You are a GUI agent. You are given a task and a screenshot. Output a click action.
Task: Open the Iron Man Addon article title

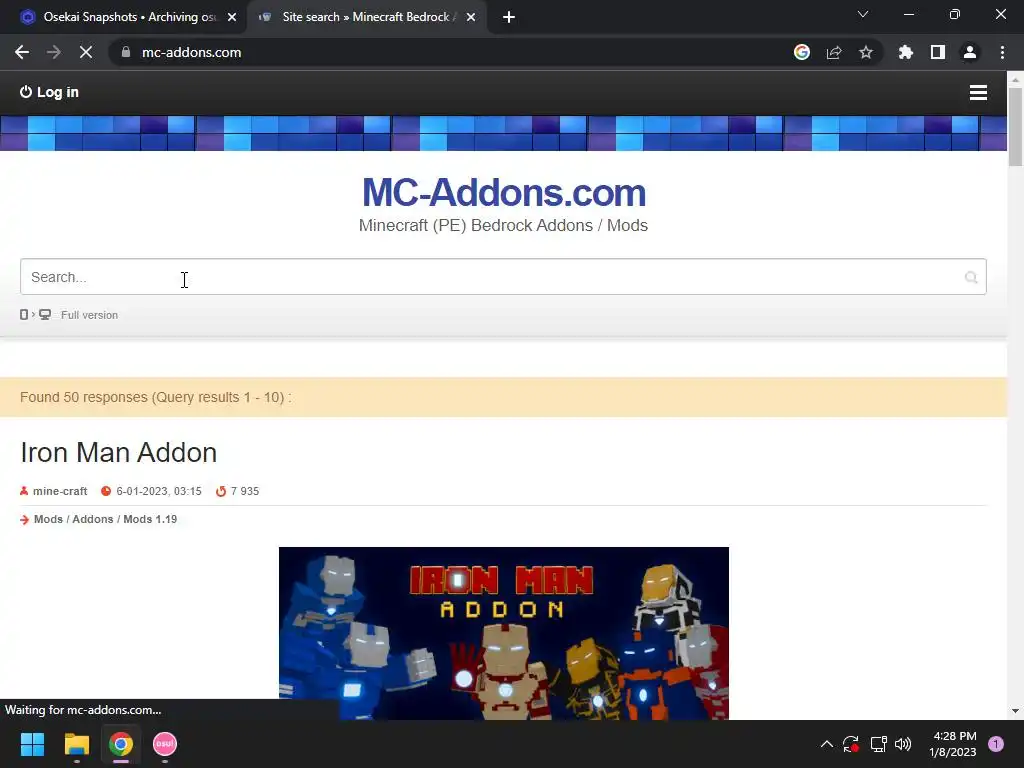tap(119, 453)
